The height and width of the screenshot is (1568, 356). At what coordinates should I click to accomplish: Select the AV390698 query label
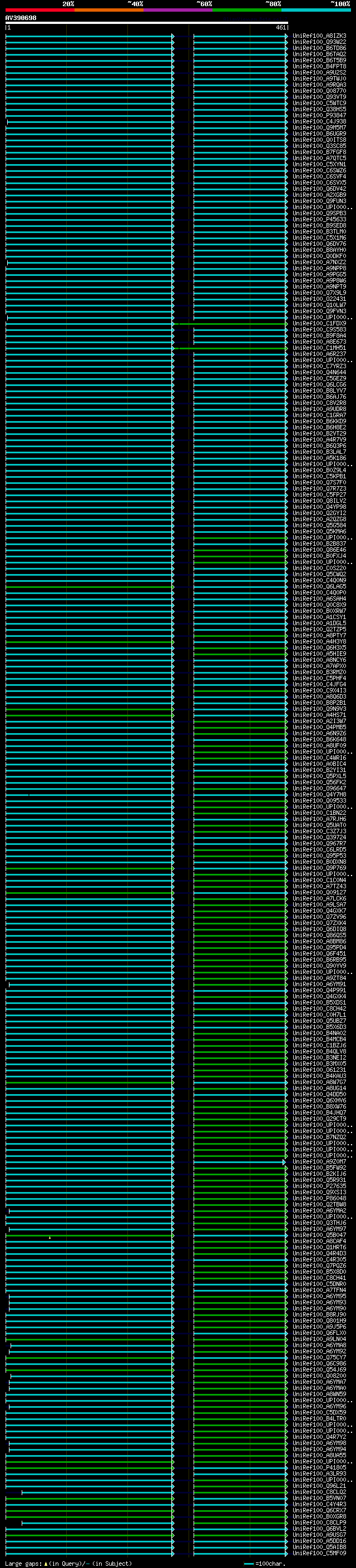coord(21,18)
